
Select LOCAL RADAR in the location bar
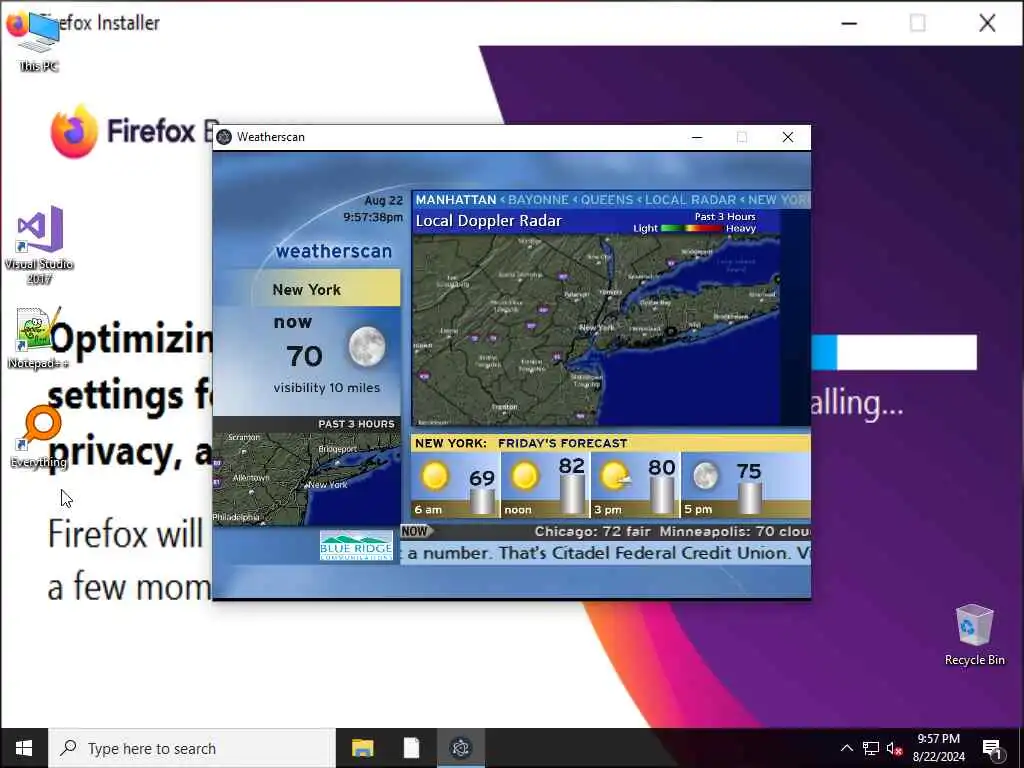[690, 200]
